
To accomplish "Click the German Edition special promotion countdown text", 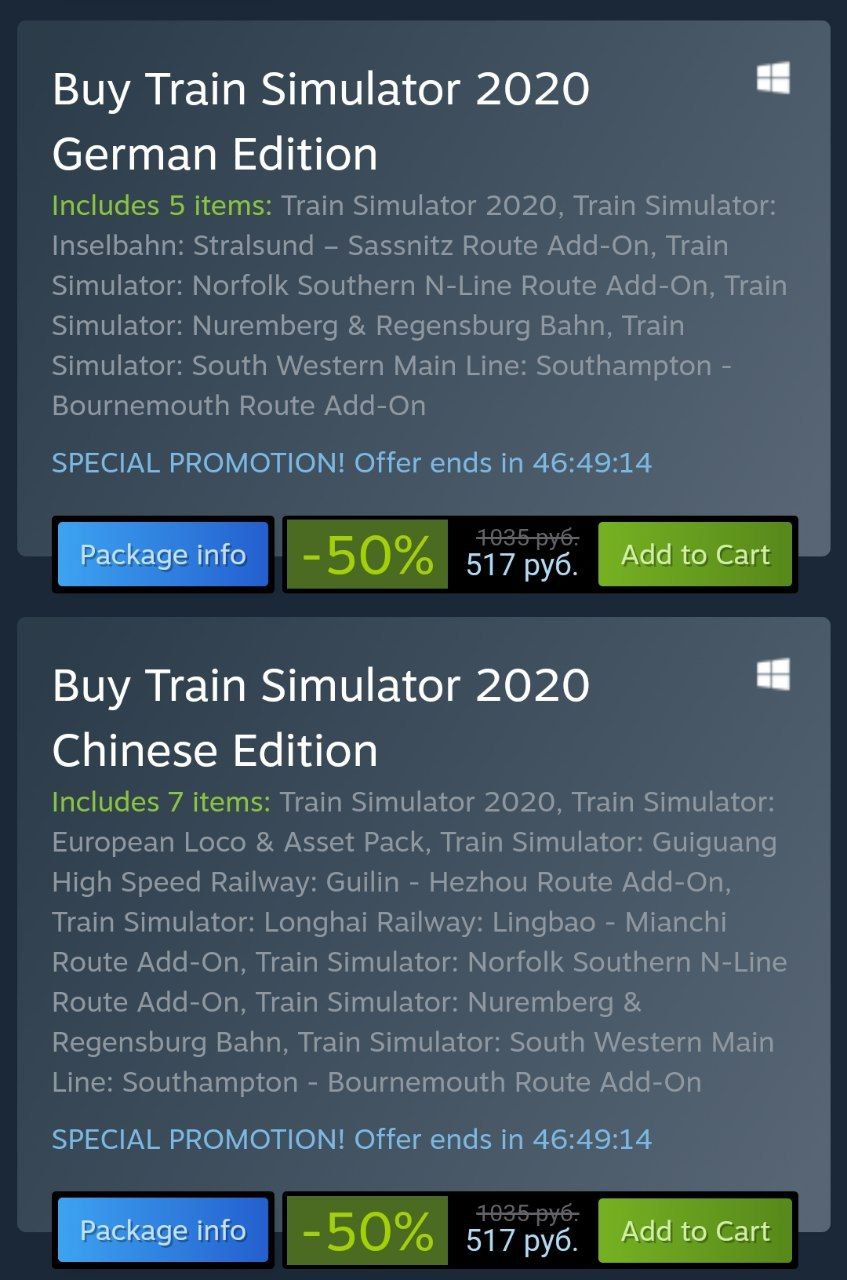I will coord(352,463).
